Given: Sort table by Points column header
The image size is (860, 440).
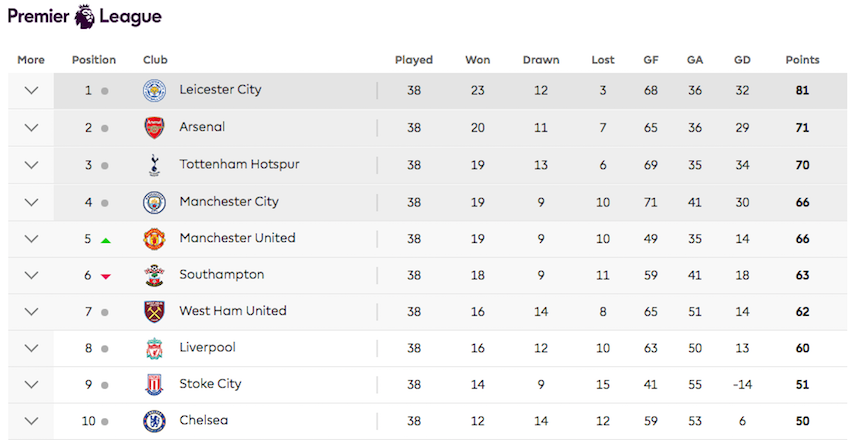Looking at the screenshot, I should (802, 60).
